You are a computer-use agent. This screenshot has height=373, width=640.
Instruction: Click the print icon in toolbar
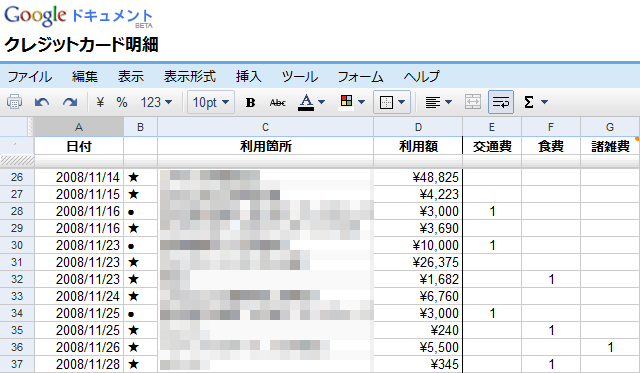[14, 102]
